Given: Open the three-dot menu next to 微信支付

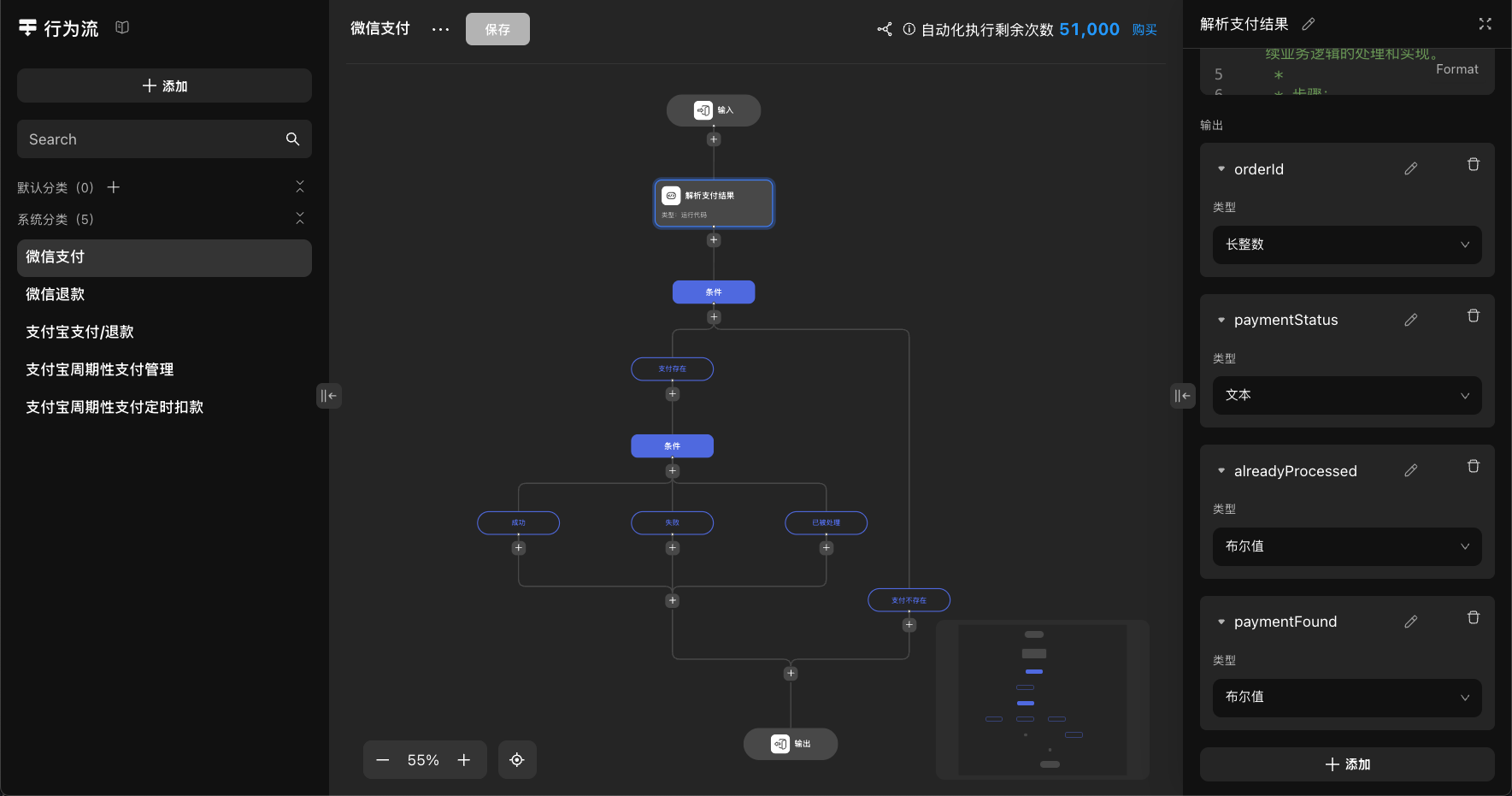Looking at the screenshot, I should click(440, 29).
